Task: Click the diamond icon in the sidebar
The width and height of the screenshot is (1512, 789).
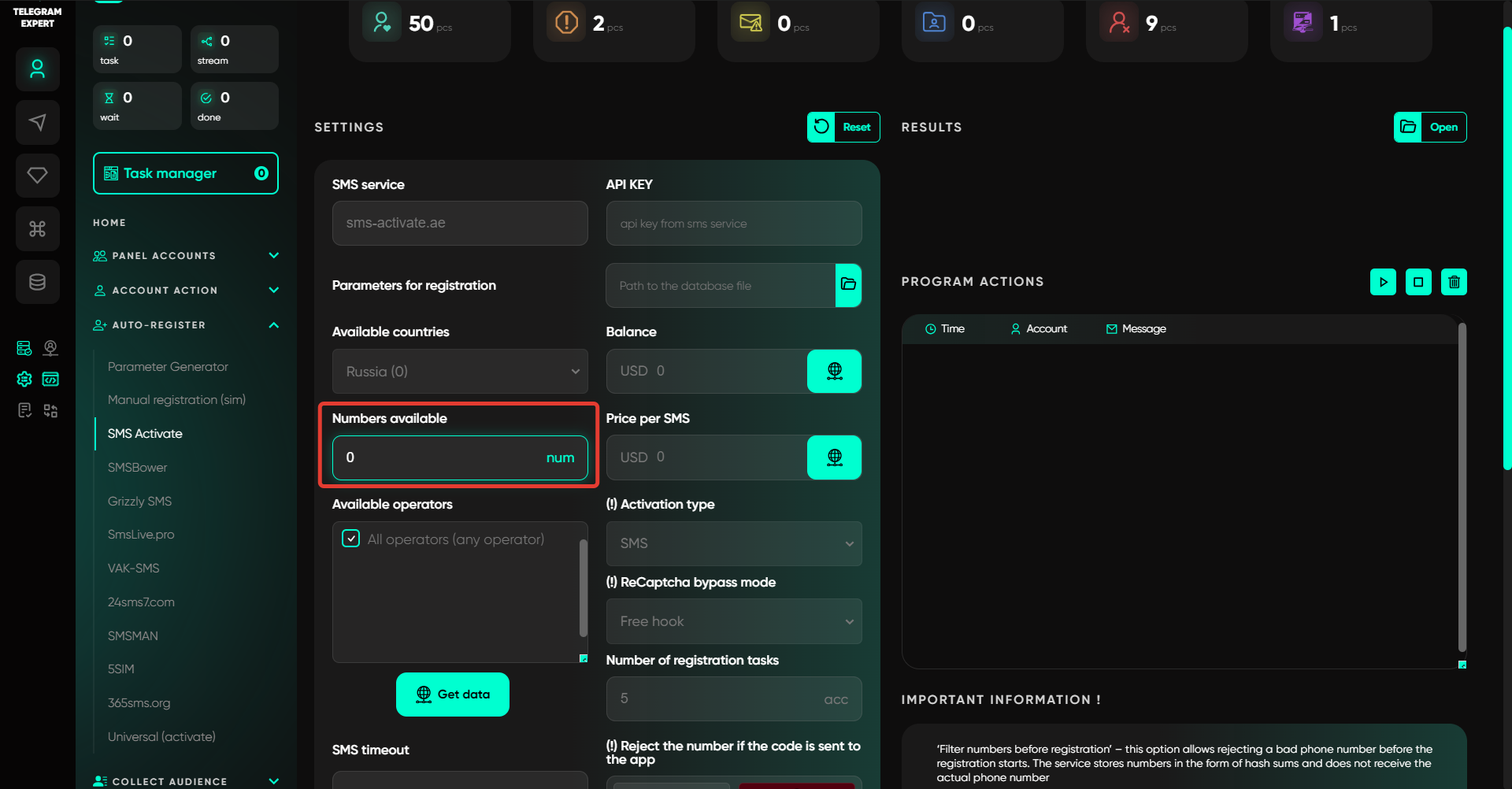Action: pyautogui.click(x=37, y=175)
